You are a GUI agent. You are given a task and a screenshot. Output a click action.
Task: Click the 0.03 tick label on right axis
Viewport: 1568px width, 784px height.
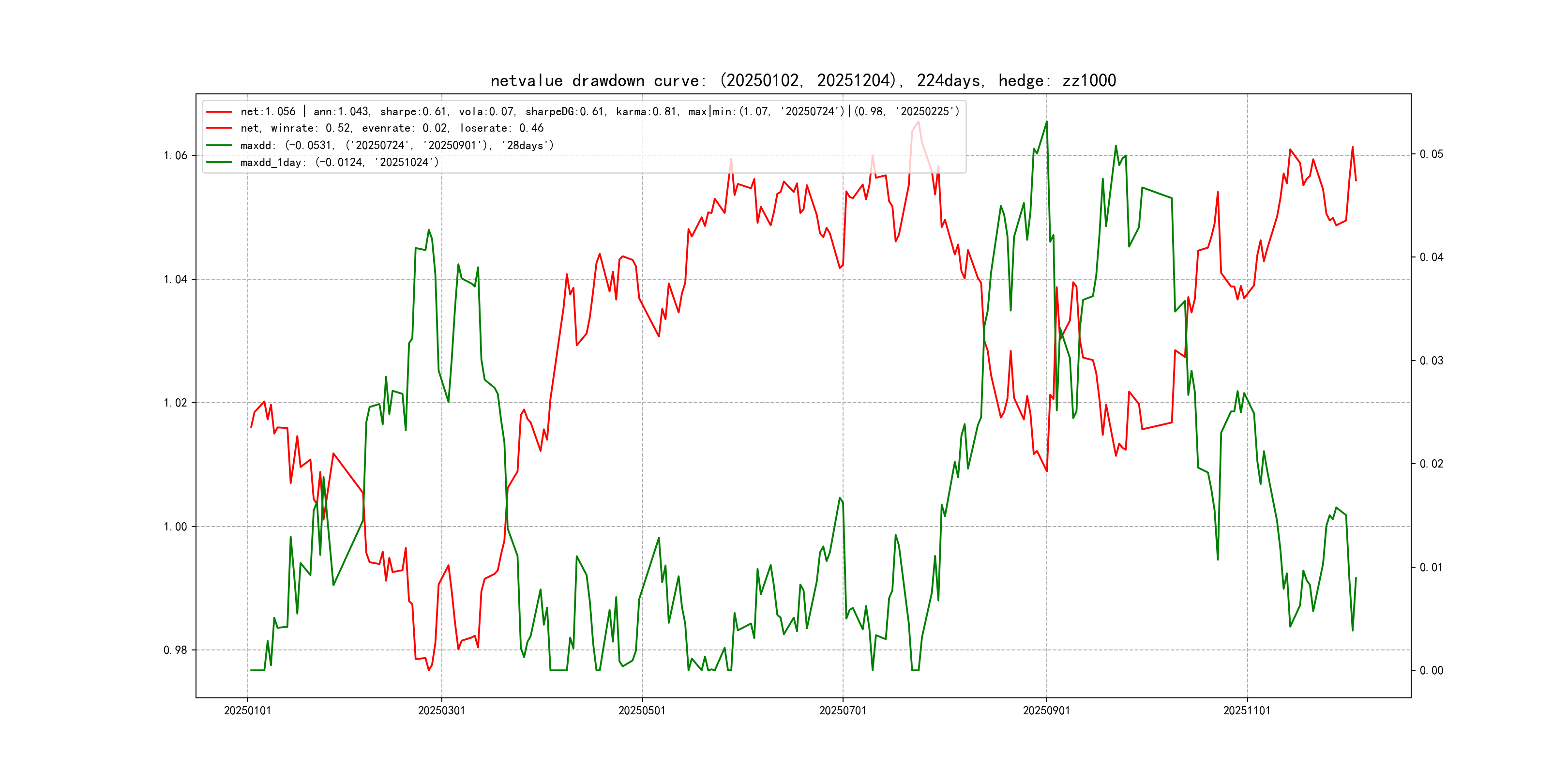pos(1431,361)
